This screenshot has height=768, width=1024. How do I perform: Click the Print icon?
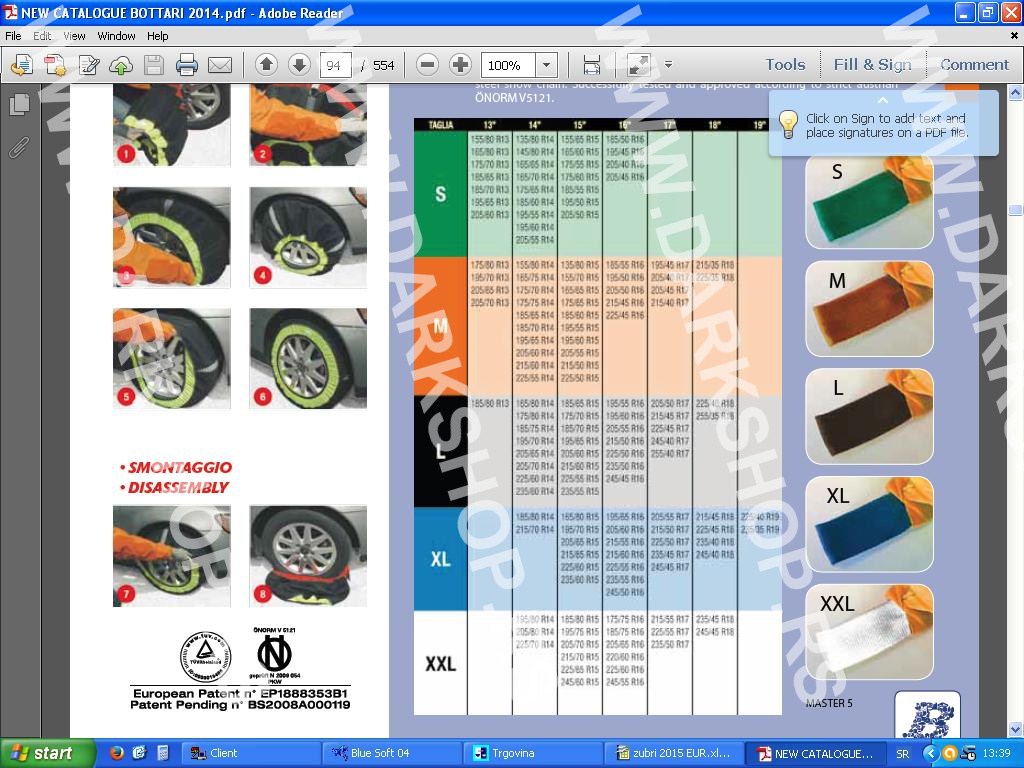187,65
